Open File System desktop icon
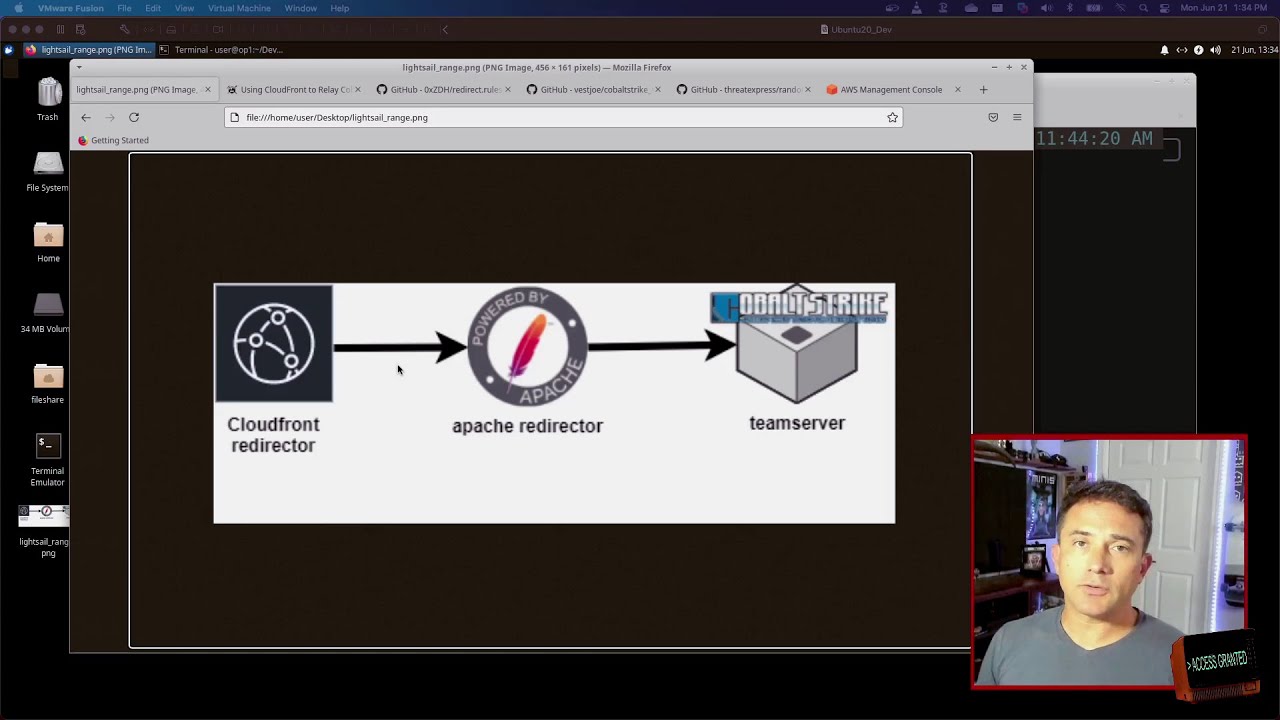The width and height of the screenshot is (1280, 720). click(48, 171)
